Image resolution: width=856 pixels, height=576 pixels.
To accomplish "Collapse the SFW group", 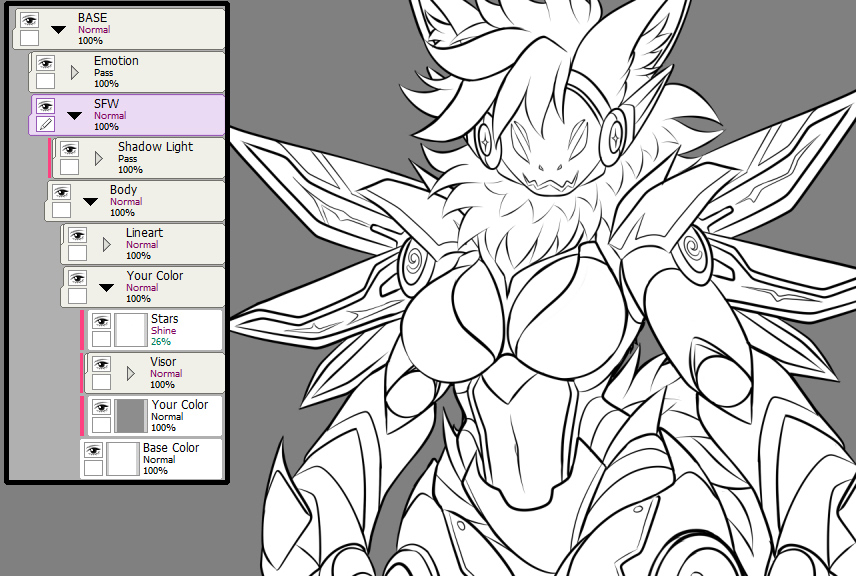I will coord(74,115).
